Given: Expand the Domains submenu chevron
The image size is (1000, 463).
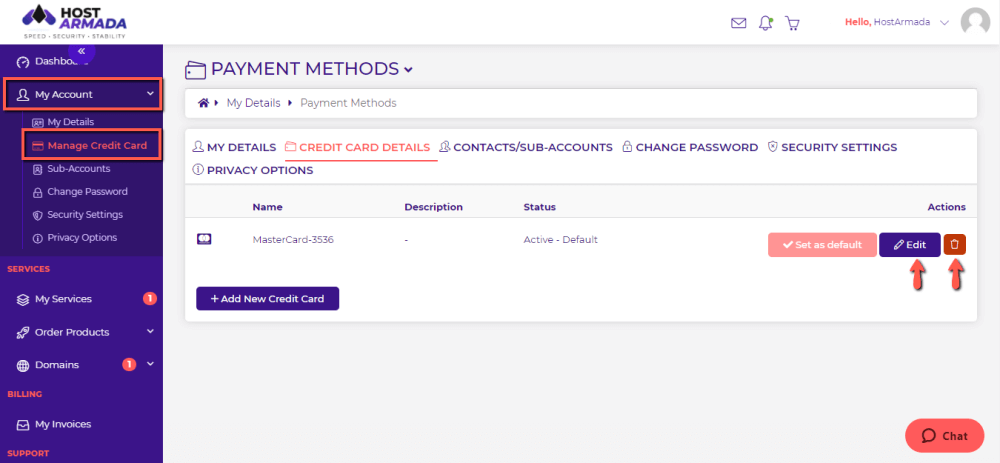Looking at the screenshot, I should coord(151,364).
